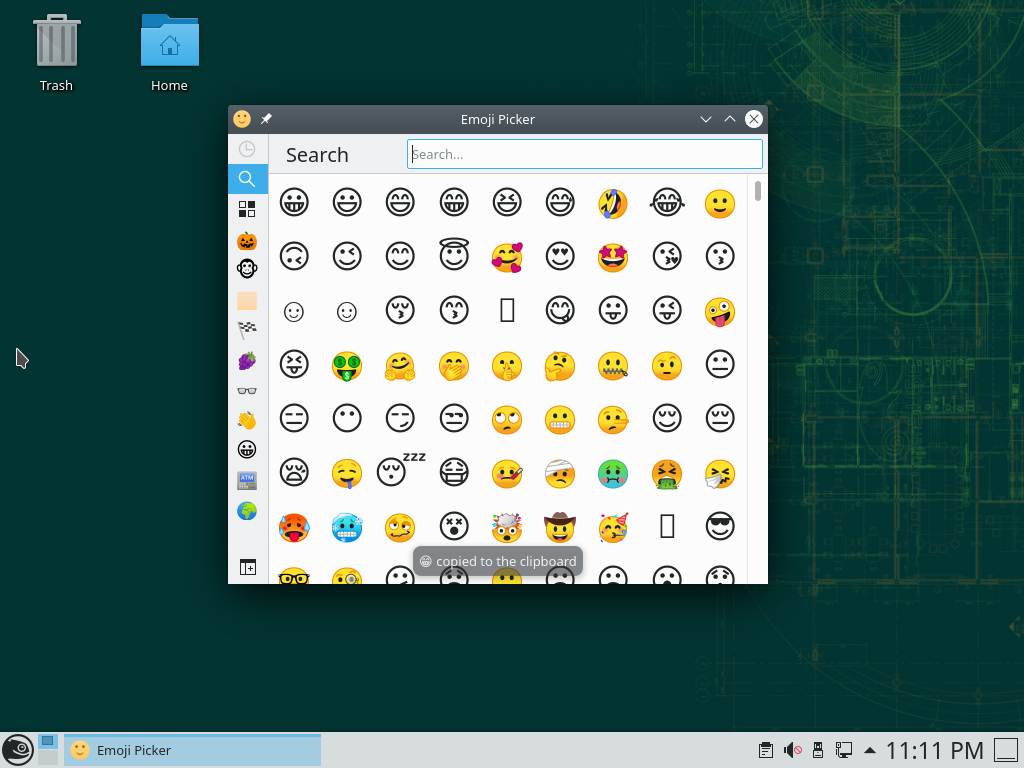Select the winking face emoji
This screenshot has height=768, width=1024.
click(x=347, y=255)
